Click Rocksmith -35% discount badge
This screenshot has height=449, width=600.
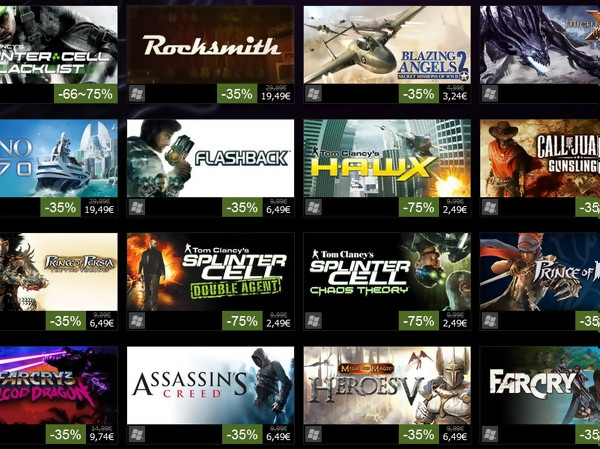click(237, 94)
